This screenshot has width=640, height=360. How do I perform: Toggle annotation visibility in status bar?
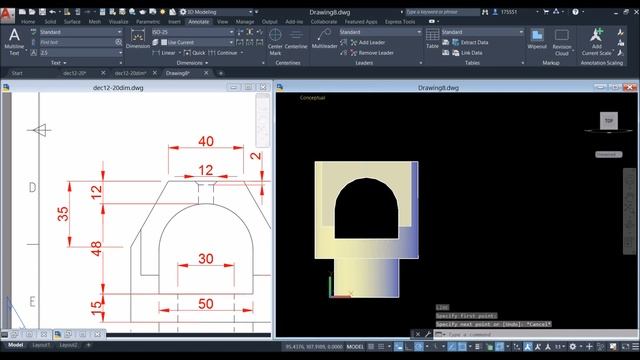pos(528,347)
